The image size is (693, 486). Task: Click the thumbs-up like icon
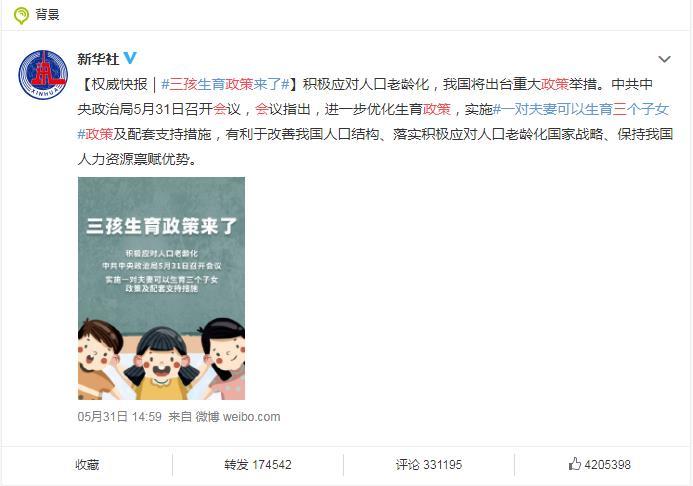[574, 464]
